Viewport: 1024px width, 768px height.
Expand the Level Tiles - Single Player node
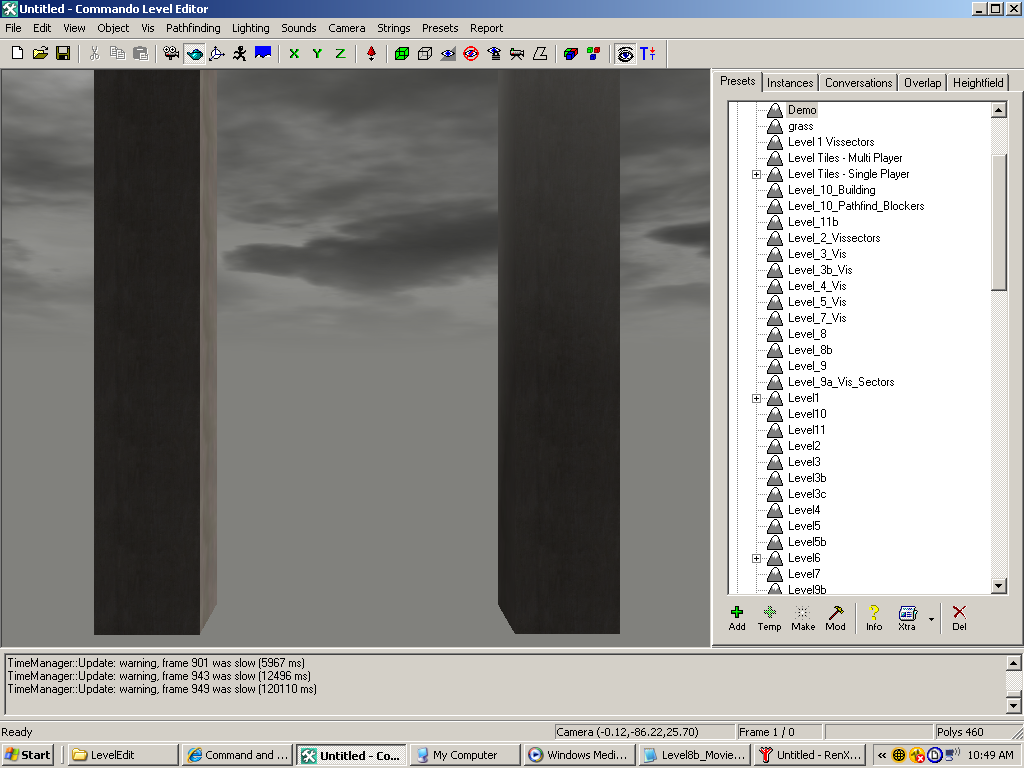[757, 174]
